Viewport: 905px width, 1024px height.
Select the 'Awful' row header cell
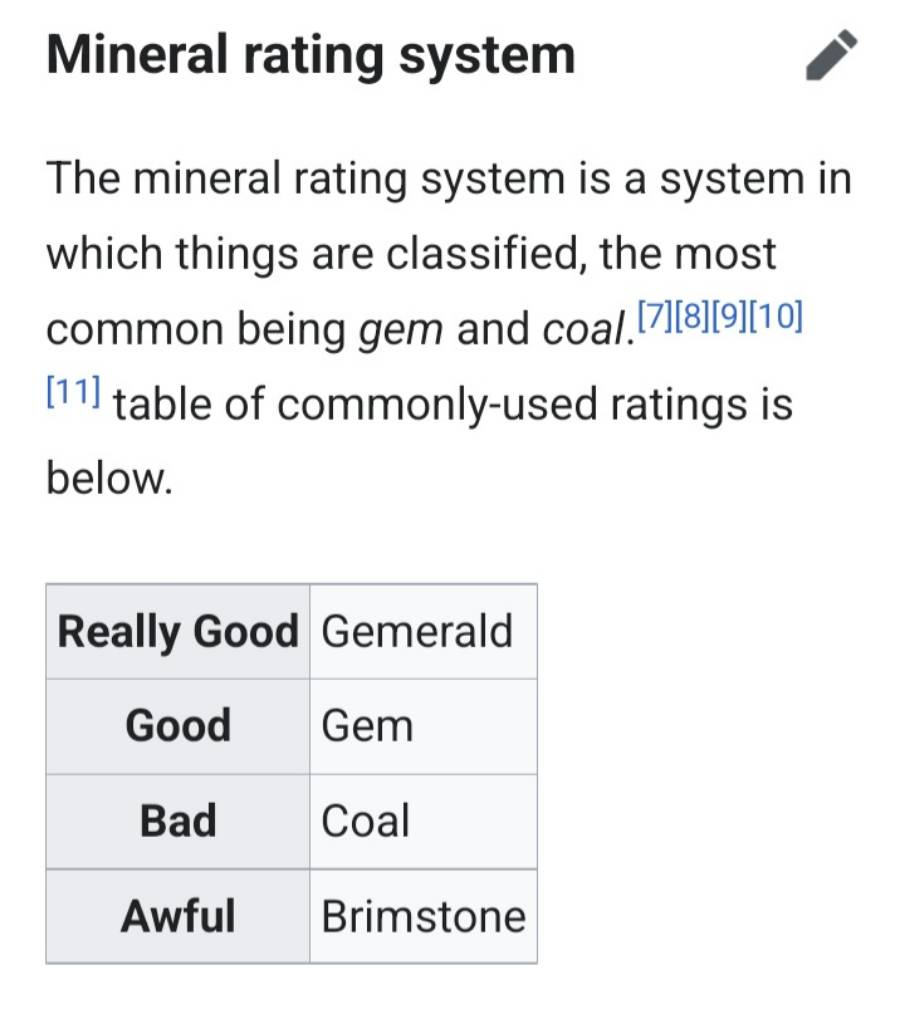coord(178,916)
